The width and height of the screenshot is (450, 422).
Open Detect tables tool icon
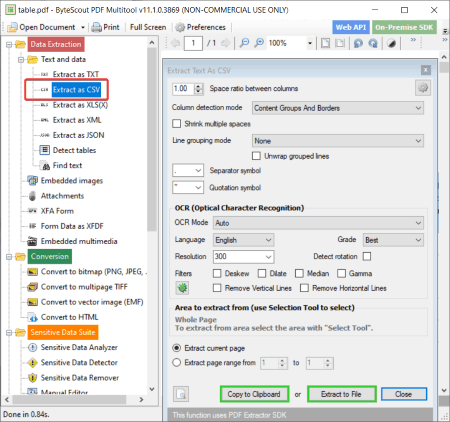pyautogui.click(x=44, y=150)
